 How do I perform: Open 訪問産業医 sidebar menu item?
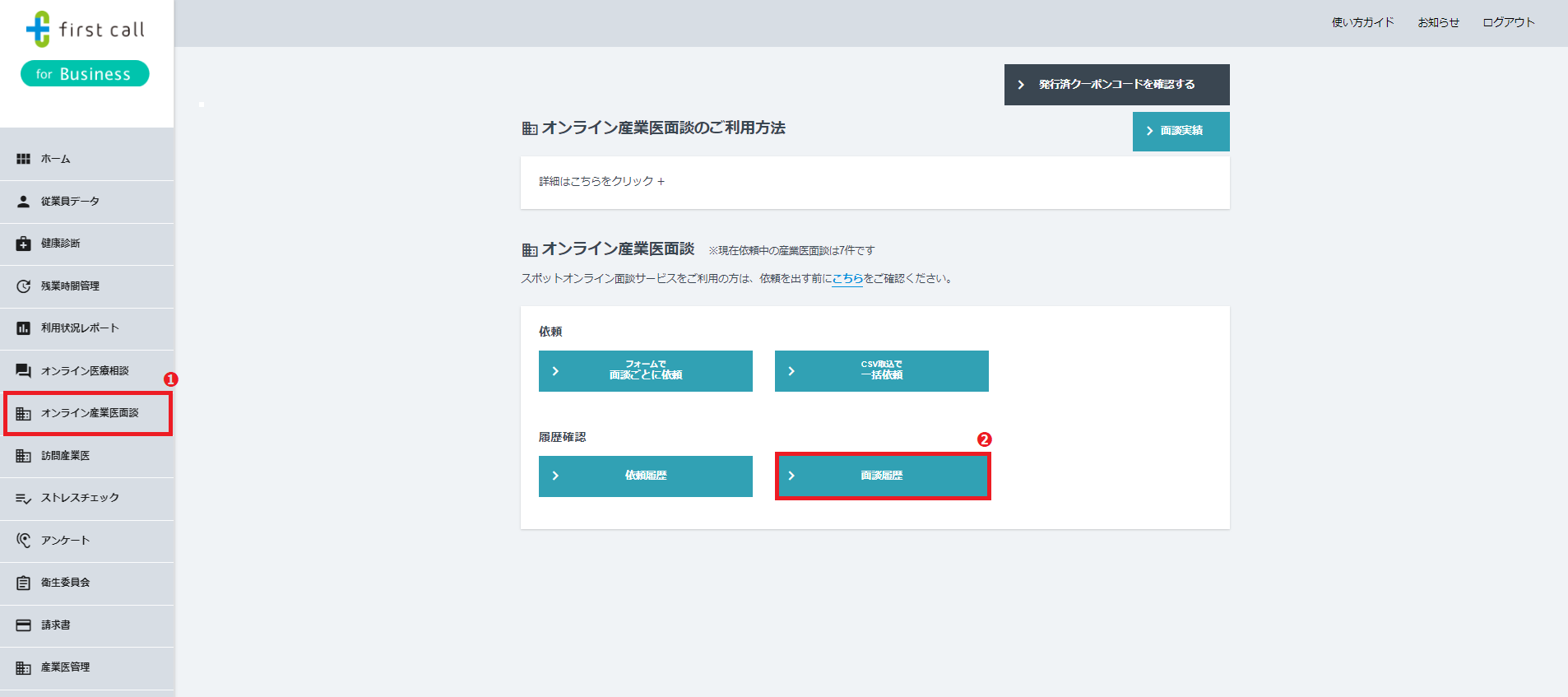(66, 456)
